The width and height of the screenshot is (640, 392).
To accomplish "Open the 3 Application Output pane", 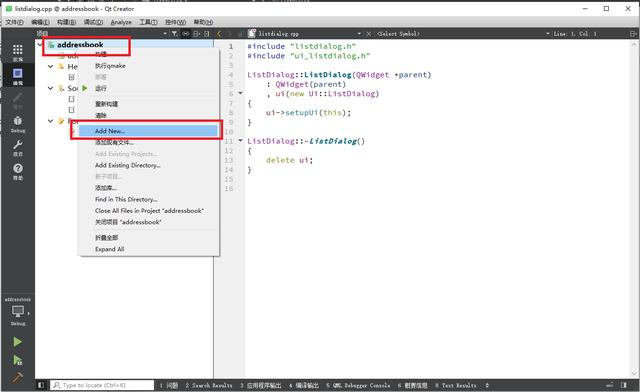I will tap(260, 385).
